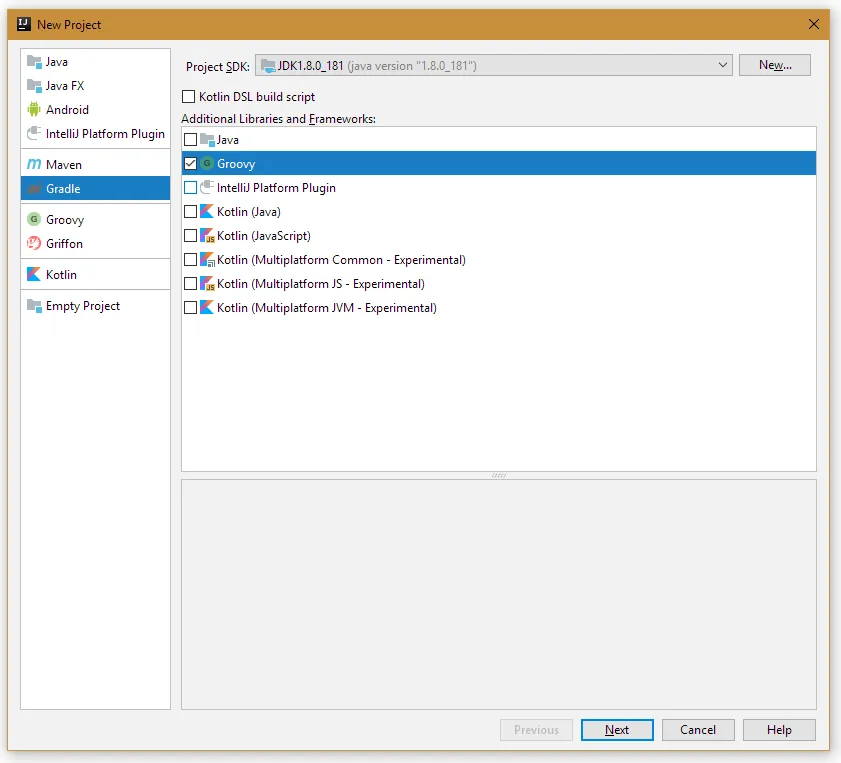
Task: Click the IntelliJ IDEA logo in title bar
Action: click(x=24, y=24)
